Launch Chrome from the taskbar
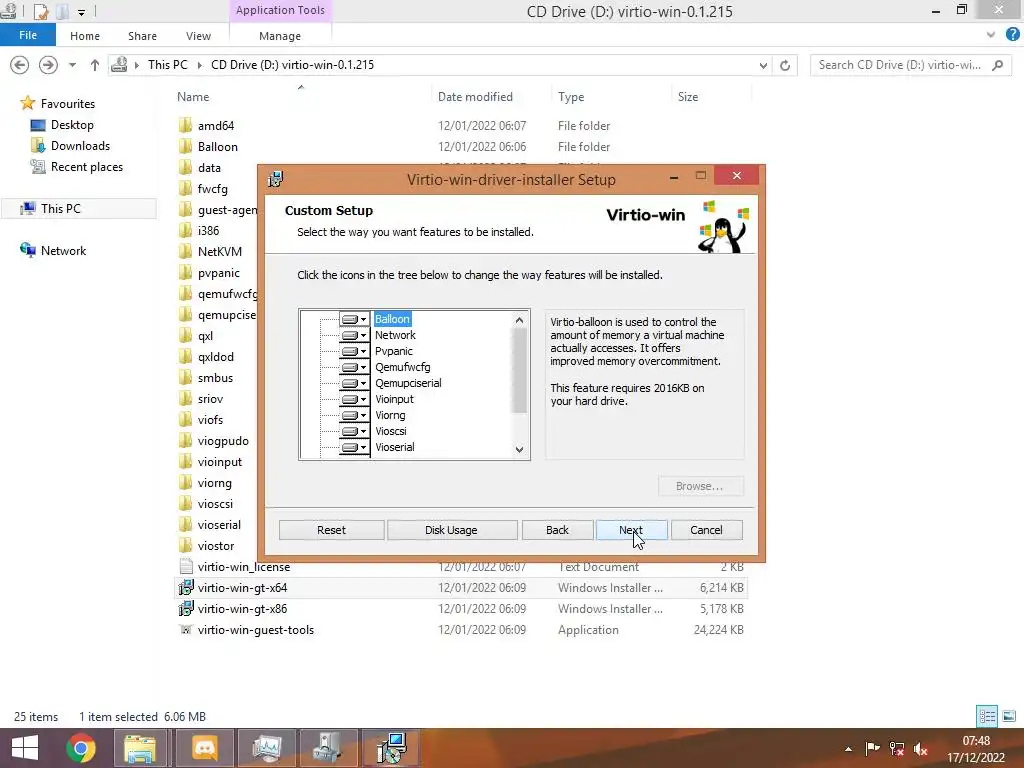The image size is (1024, 768). [81, 748]
